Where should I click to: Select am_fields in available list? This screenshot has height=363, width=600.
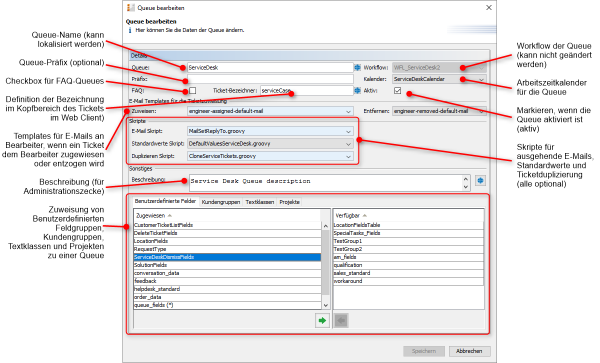[x=408, y=257]
